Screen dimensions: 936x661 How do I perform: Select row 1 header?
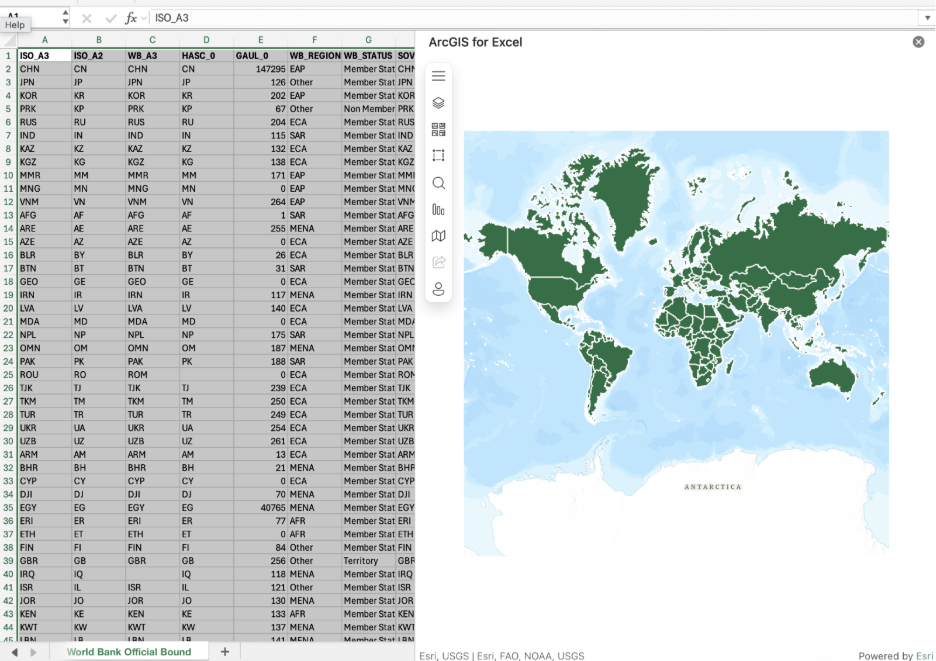(x=8, y=56)
